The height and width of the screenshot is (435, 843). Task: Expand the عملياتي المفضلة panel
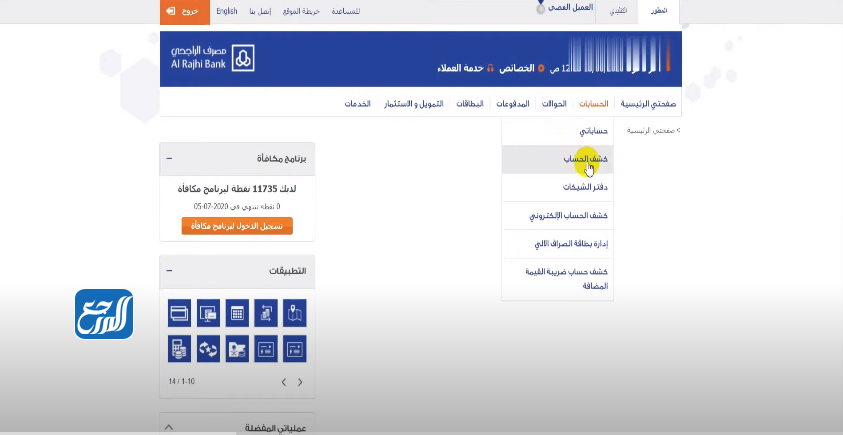pos(169,427)
